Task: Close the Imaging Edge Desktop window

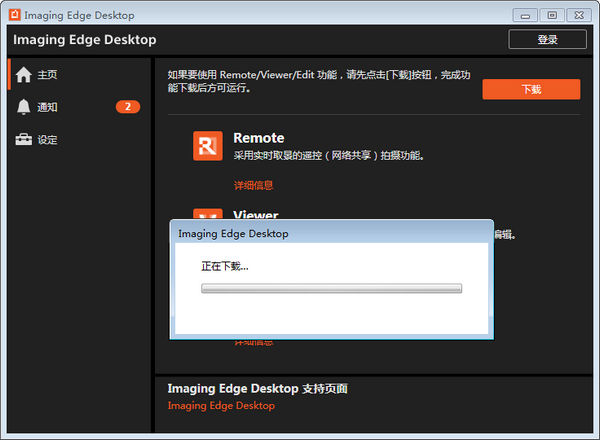Action: pyautogui.click(x=577, y=15)
